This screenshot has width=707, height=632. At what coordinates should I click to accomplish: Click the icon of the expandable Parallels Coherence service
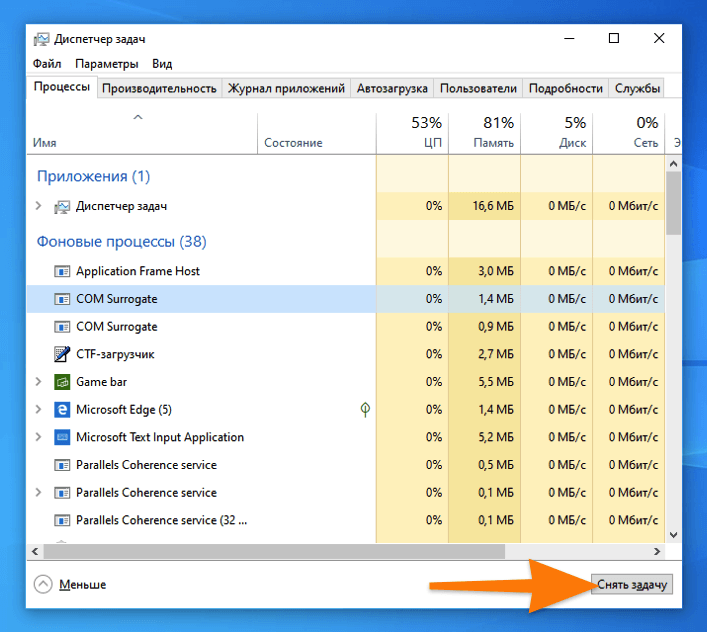[62, 493]
